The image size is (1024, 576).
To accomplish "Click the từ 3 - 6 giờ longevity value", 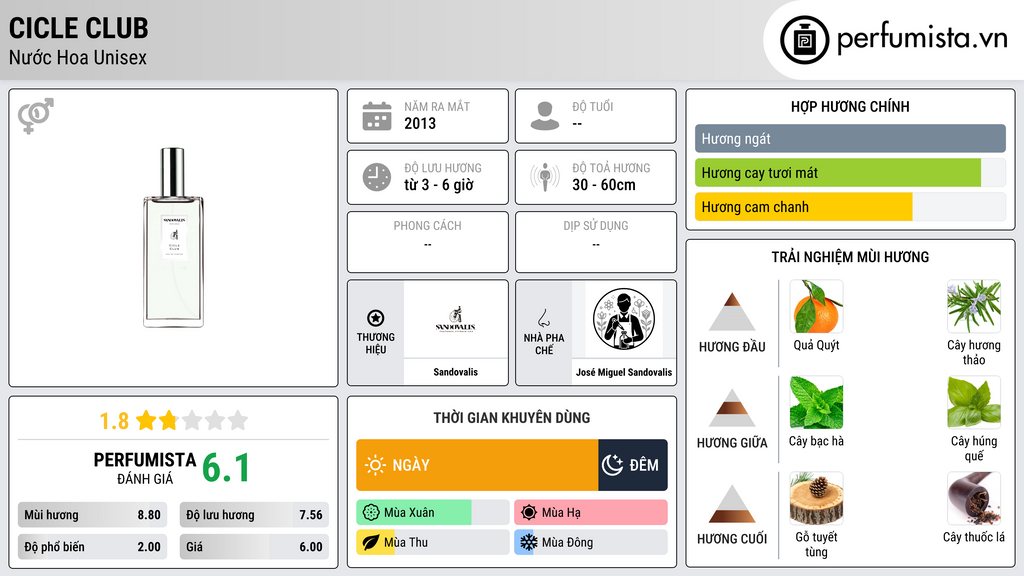I will [439, 185].
